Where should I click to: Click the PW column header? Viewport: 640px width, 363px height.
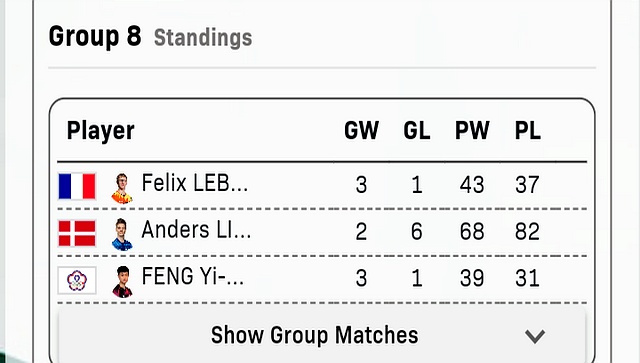point(472,131)
